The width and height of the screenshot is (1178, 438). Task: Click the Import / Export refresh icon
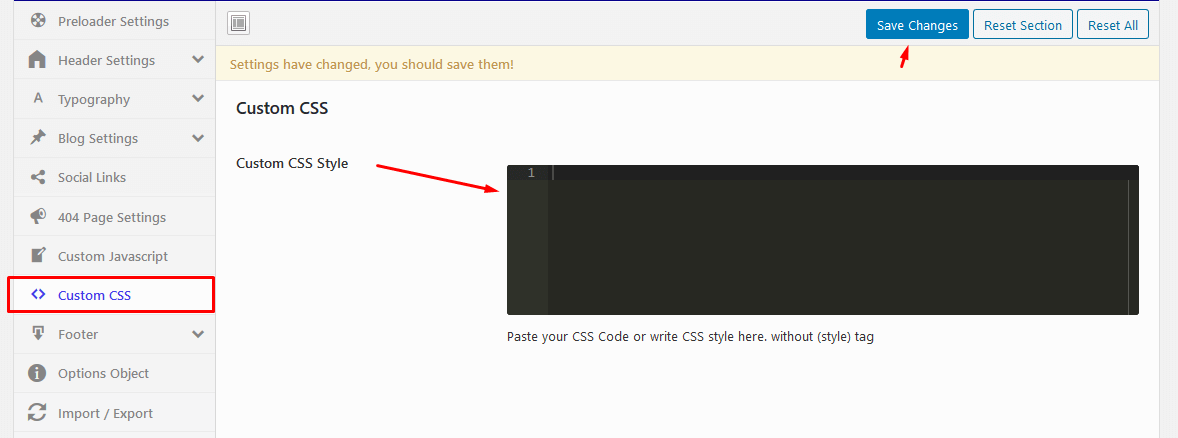click(38, 413)
